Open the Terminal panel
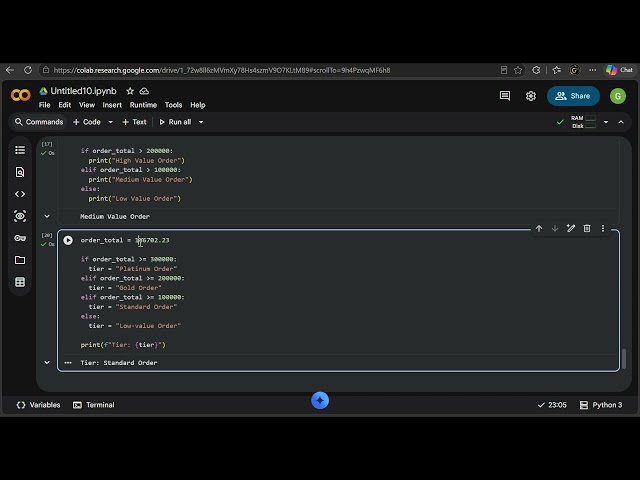This screenshot has width=640, height=480. tap(93, 405)
